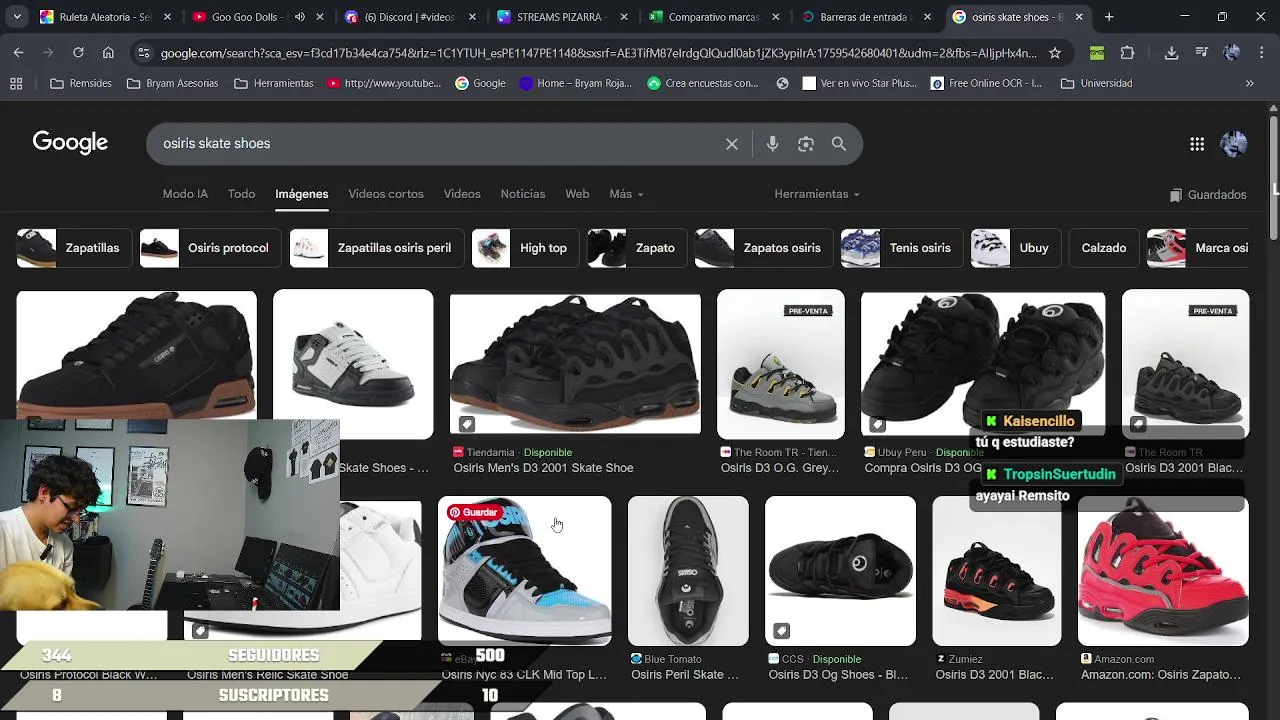The width and height of the screenshot is (1280, 720).
Task: Click the Google logo
Action: click(x=70, y=143)
